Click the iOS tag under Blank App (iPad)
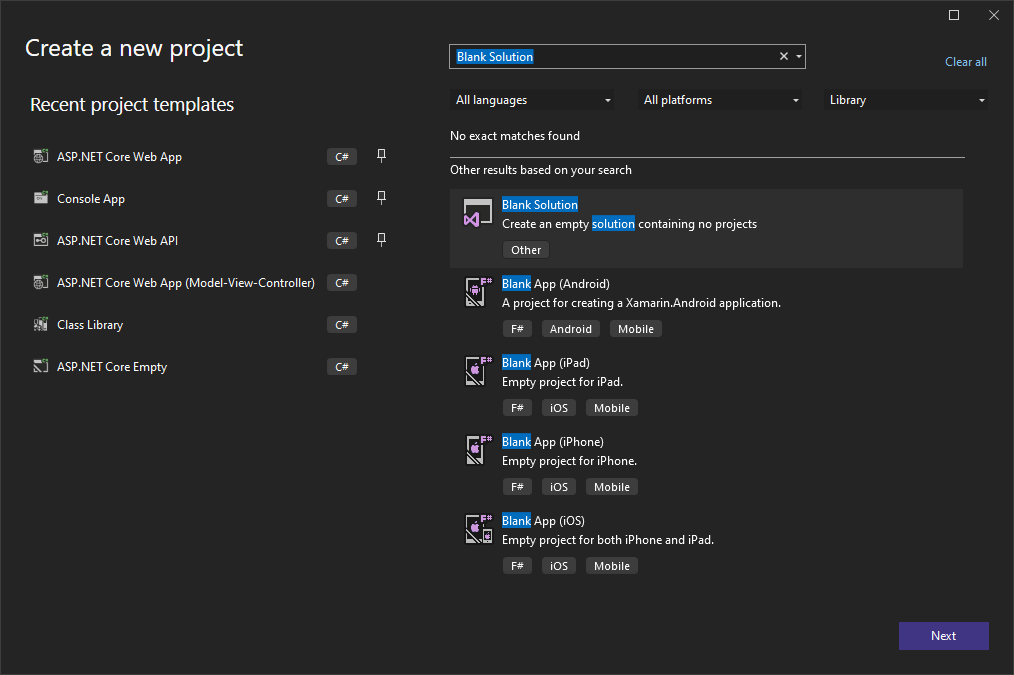This screenshot has height=675, width=1014. click(559, 407)
